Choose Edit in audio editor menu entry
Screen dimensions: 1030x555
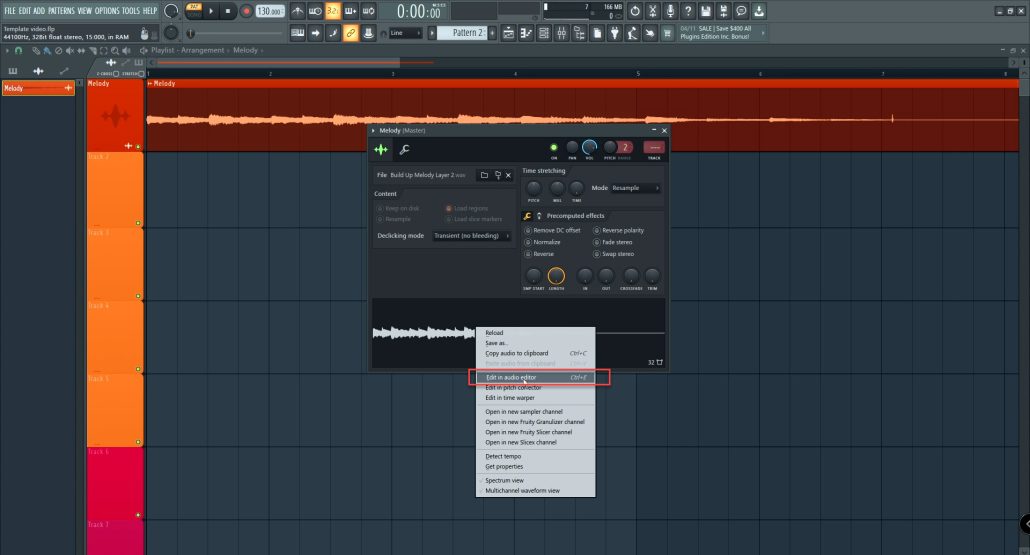510,378
